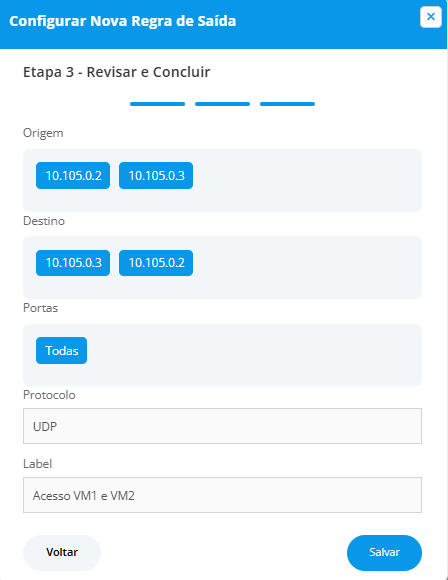The width and height of the screenshot is (448, 580).
Task: Select the second step progress indicator
Action: 222,104
